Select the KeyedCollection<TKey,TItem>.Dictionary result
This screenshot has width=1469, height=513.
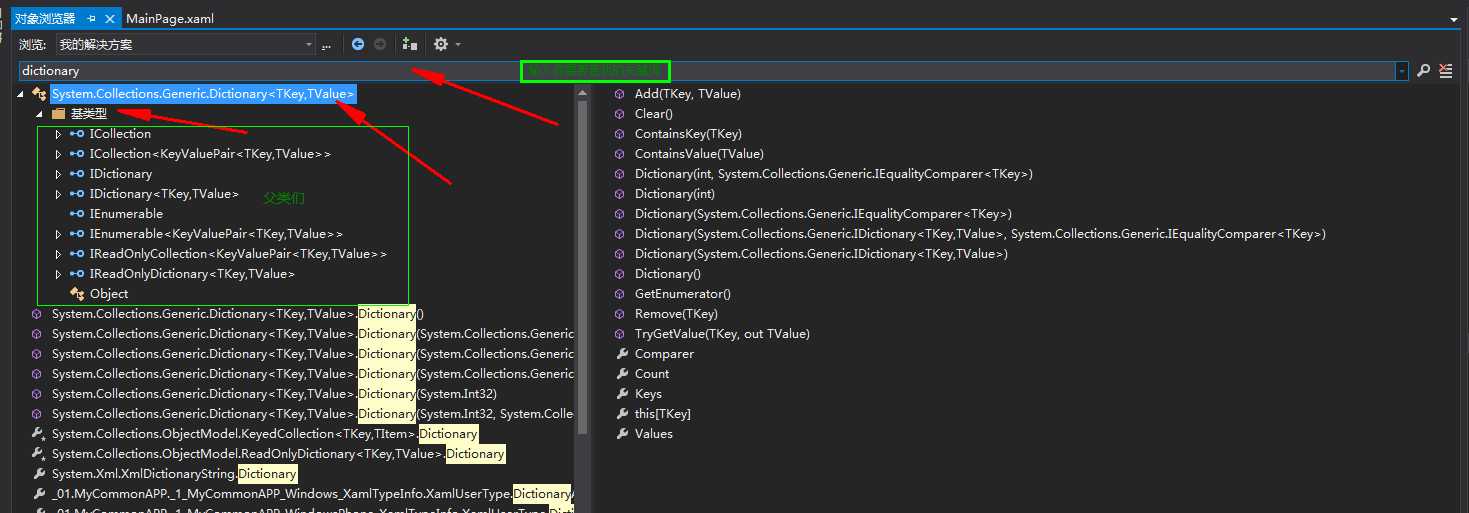click(x=265, y=433)
